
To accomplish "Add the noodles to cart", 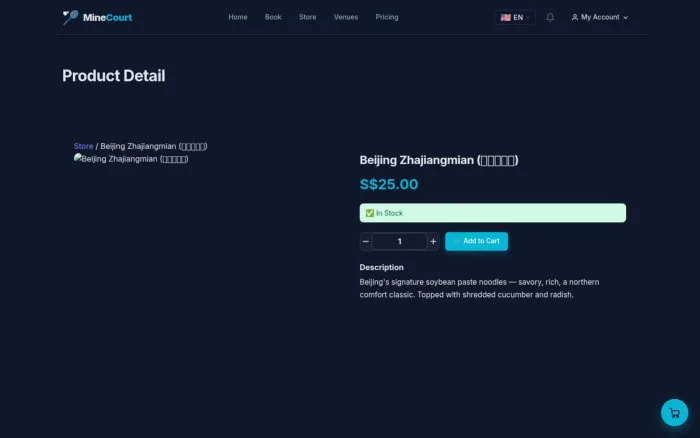I will point(476,241).
